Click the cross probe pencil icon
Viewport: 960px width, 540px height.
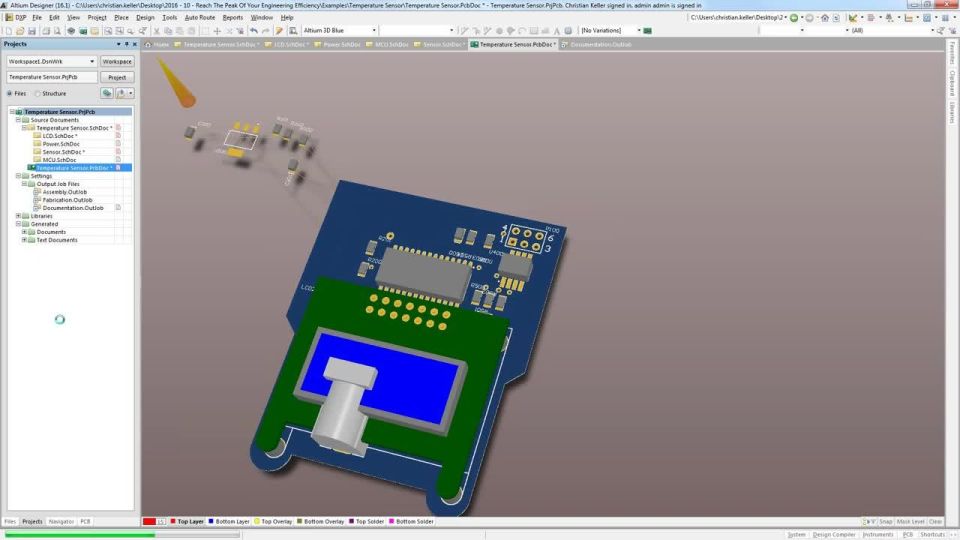pos(279,31)
